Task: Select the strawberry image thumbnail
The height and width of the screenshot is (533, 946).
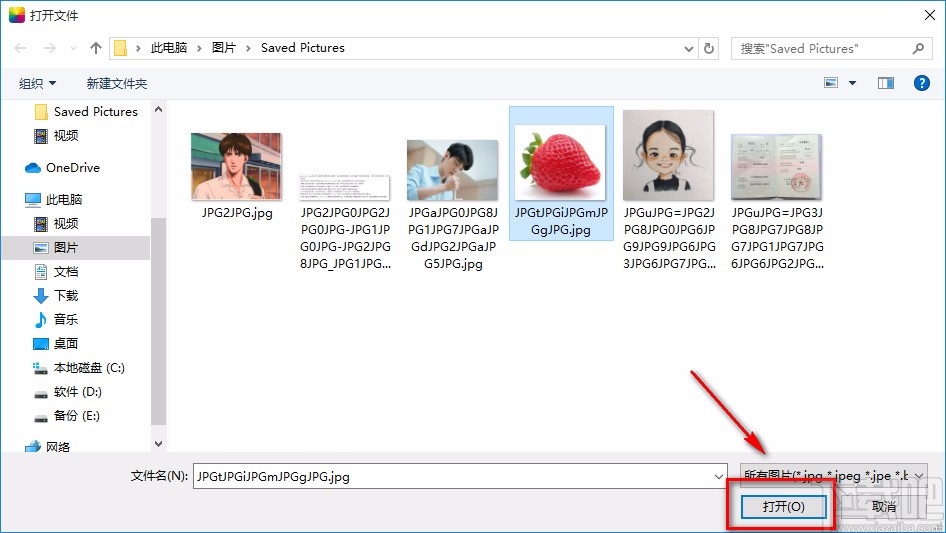Action: click(x=561, y=162)
